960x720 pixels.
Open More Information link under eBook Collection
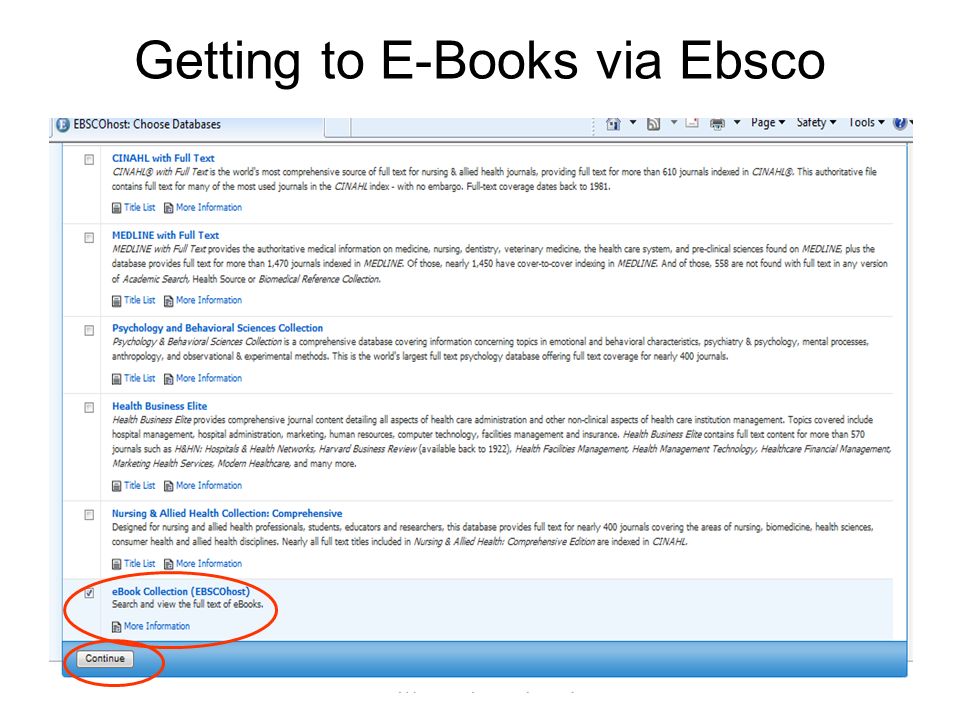[157, 626]
